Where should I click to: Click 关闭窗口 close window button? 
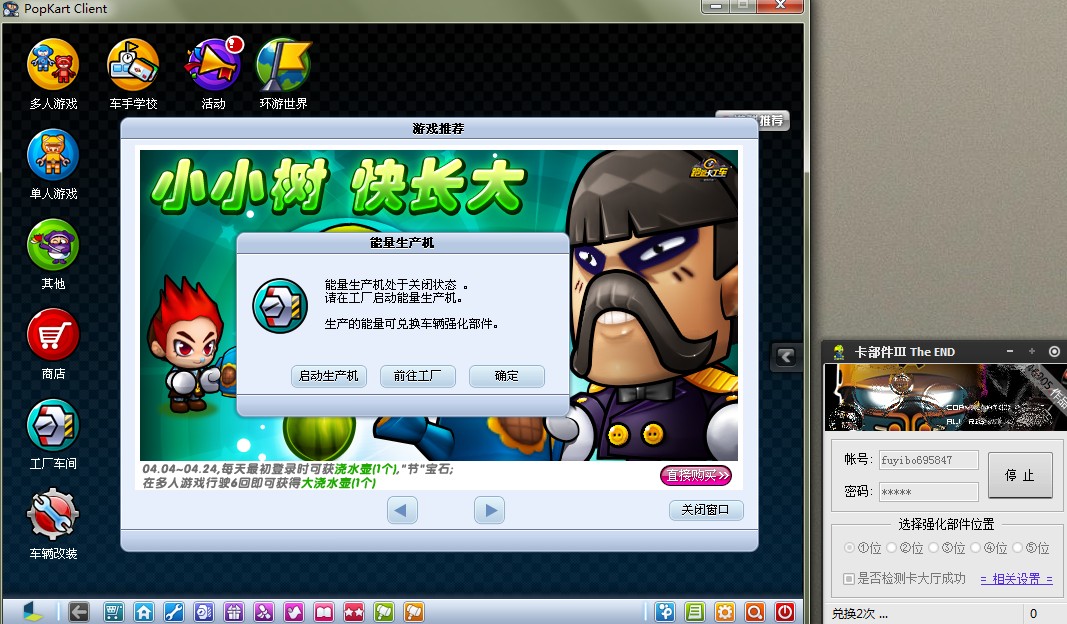point(706,510)
